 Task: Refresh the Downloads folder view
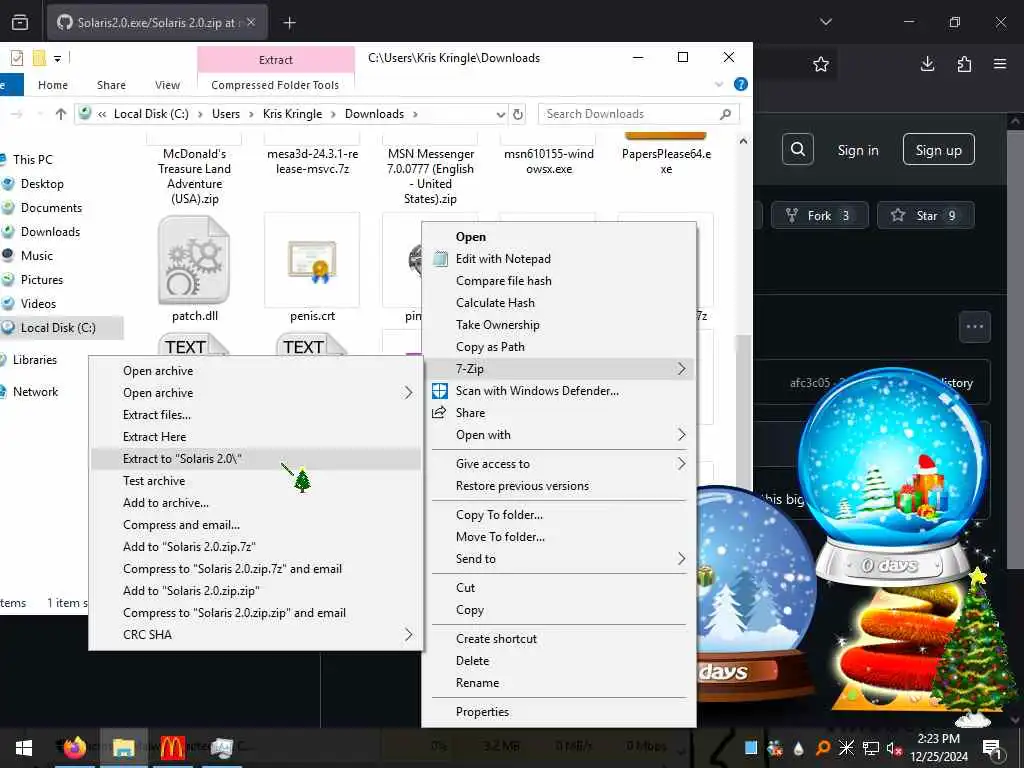tap(518, 114)
